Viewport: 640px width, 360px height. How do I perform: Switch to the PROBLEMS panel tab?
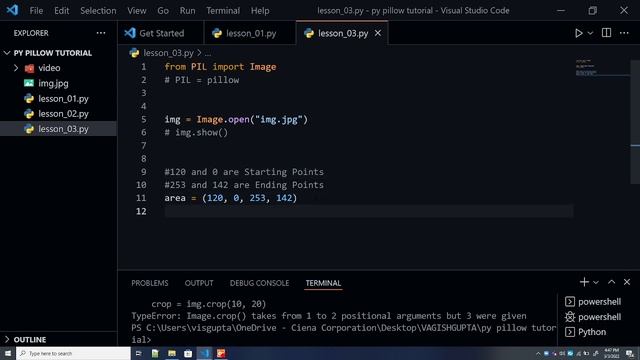point(149,283)
